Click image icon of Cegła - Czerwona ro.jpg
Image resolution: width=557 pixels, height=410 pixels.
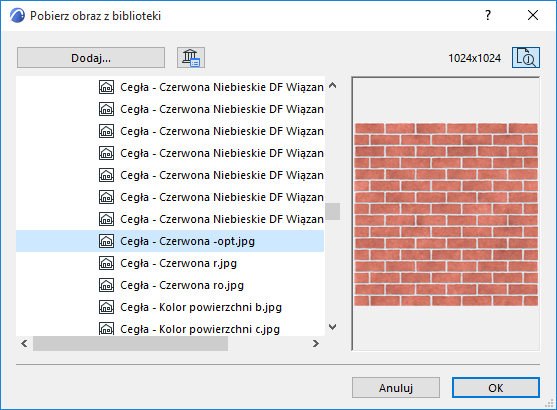(106, 285)
